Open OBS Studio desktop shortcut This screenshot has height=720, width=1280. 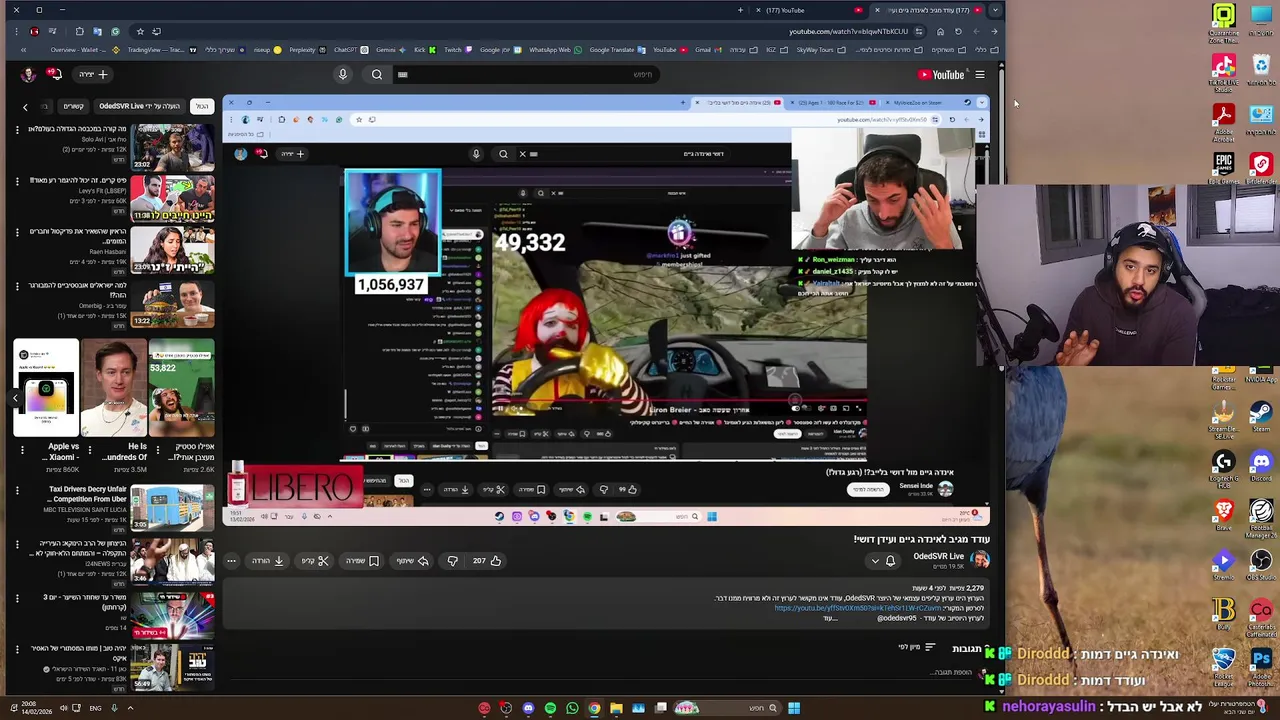(x=1261, y=565)
